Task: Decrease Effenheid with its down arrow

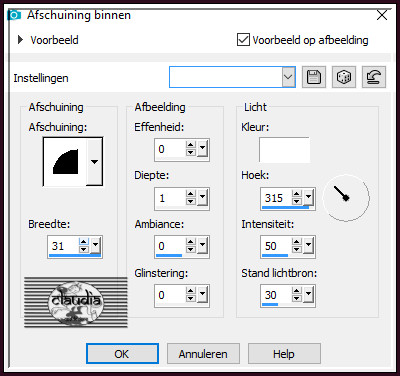Action: point(191,152)
